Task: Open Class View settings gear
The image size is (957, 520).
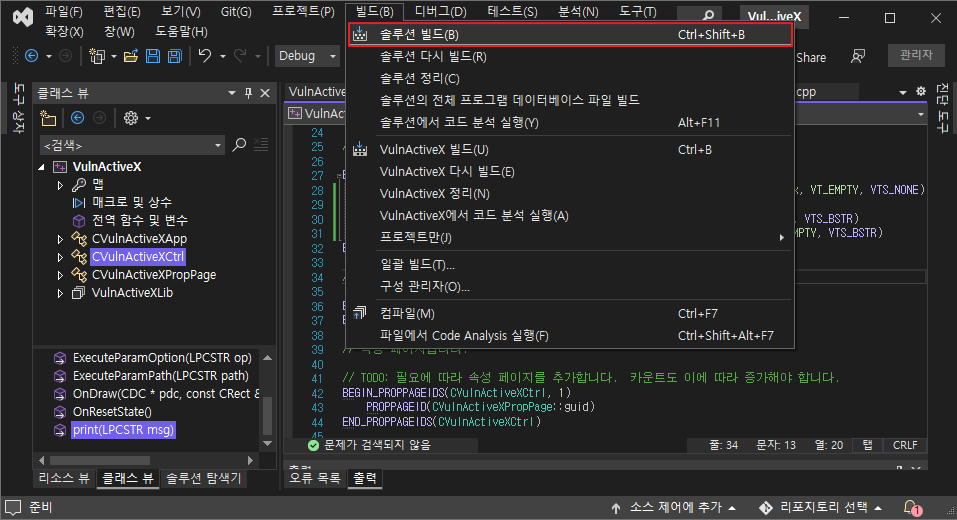Action: (131, 118)
